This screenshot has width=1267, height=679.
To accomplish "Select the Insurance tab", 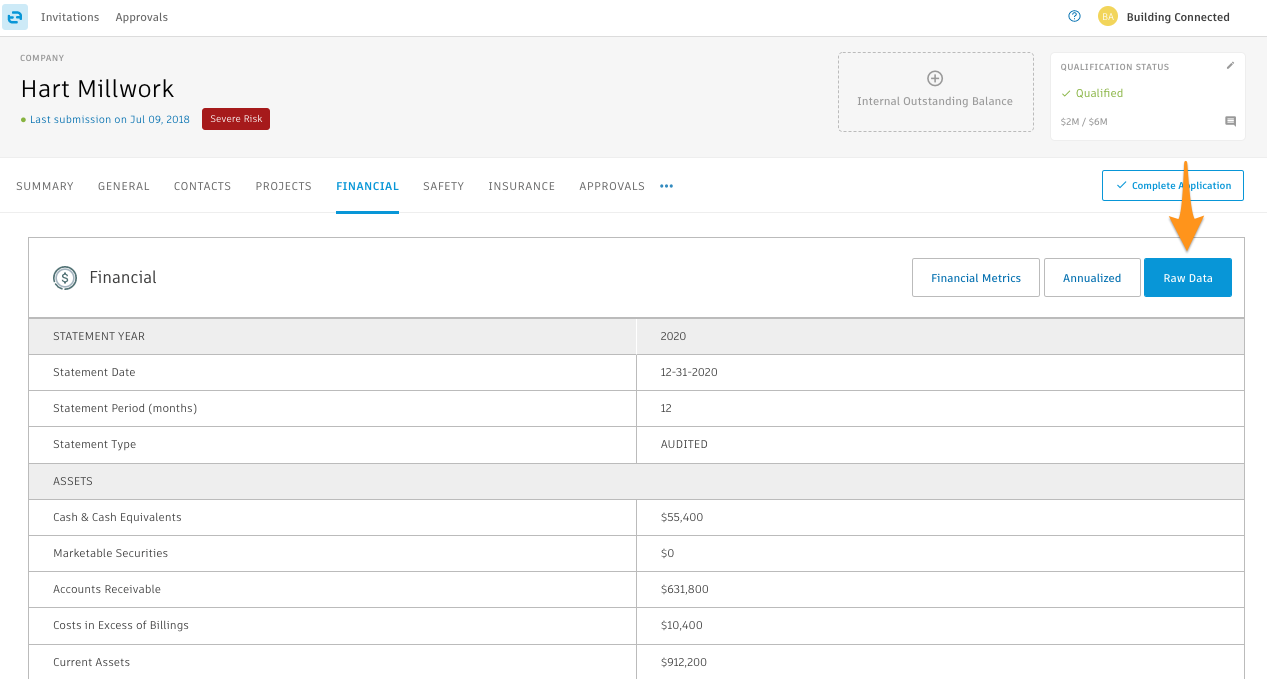I will [x=521, y=186].
